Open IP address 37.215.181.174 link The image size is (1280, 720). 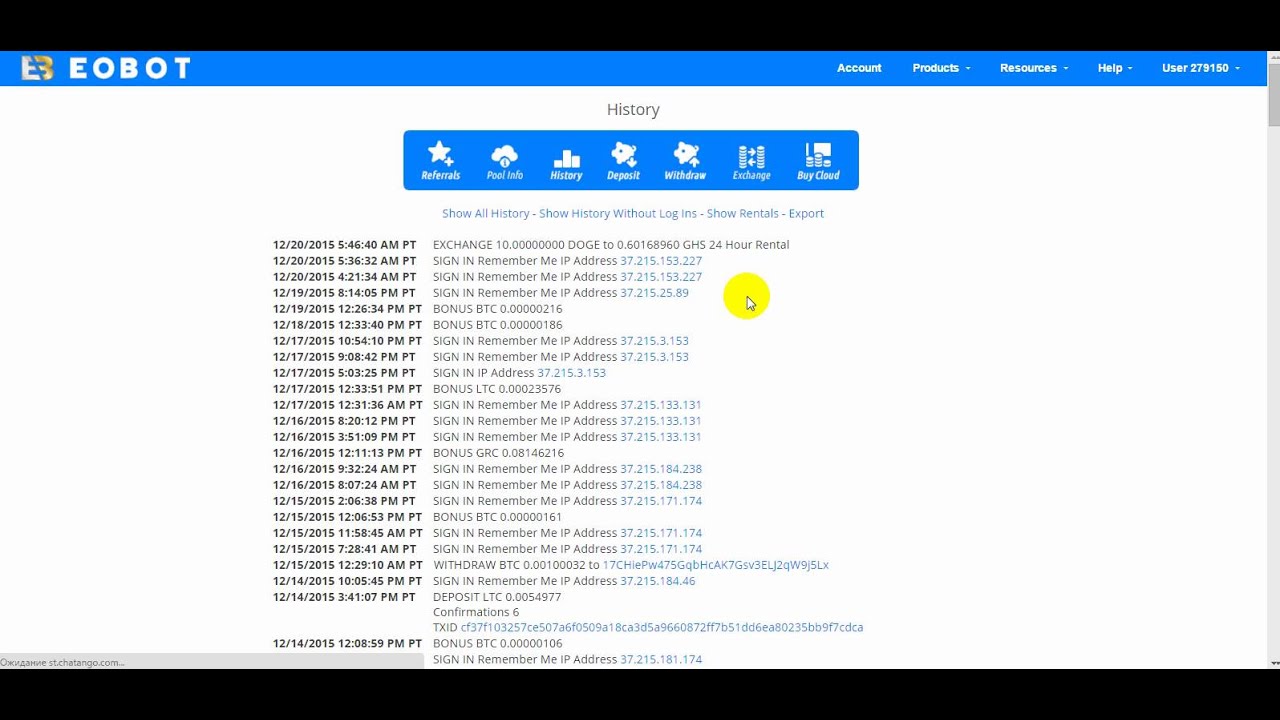coord(661,660)
